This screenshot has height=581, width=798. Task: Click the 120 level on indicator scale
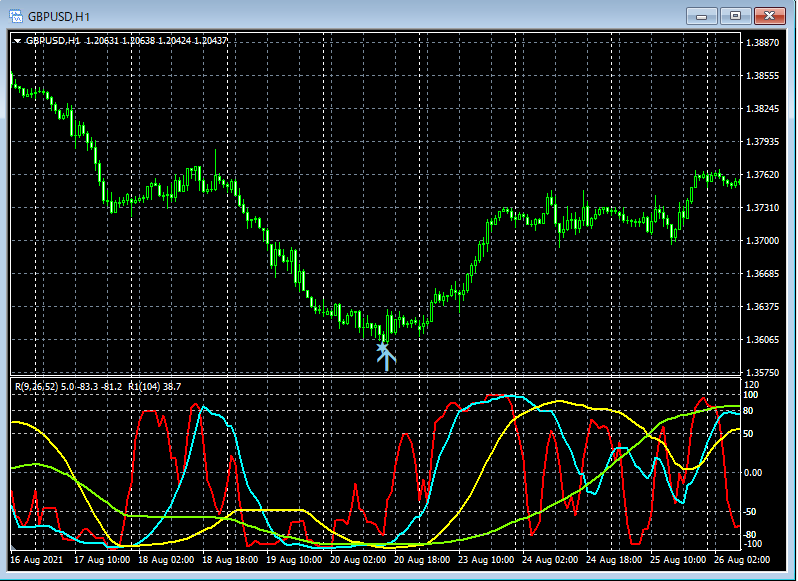point(753,384)
